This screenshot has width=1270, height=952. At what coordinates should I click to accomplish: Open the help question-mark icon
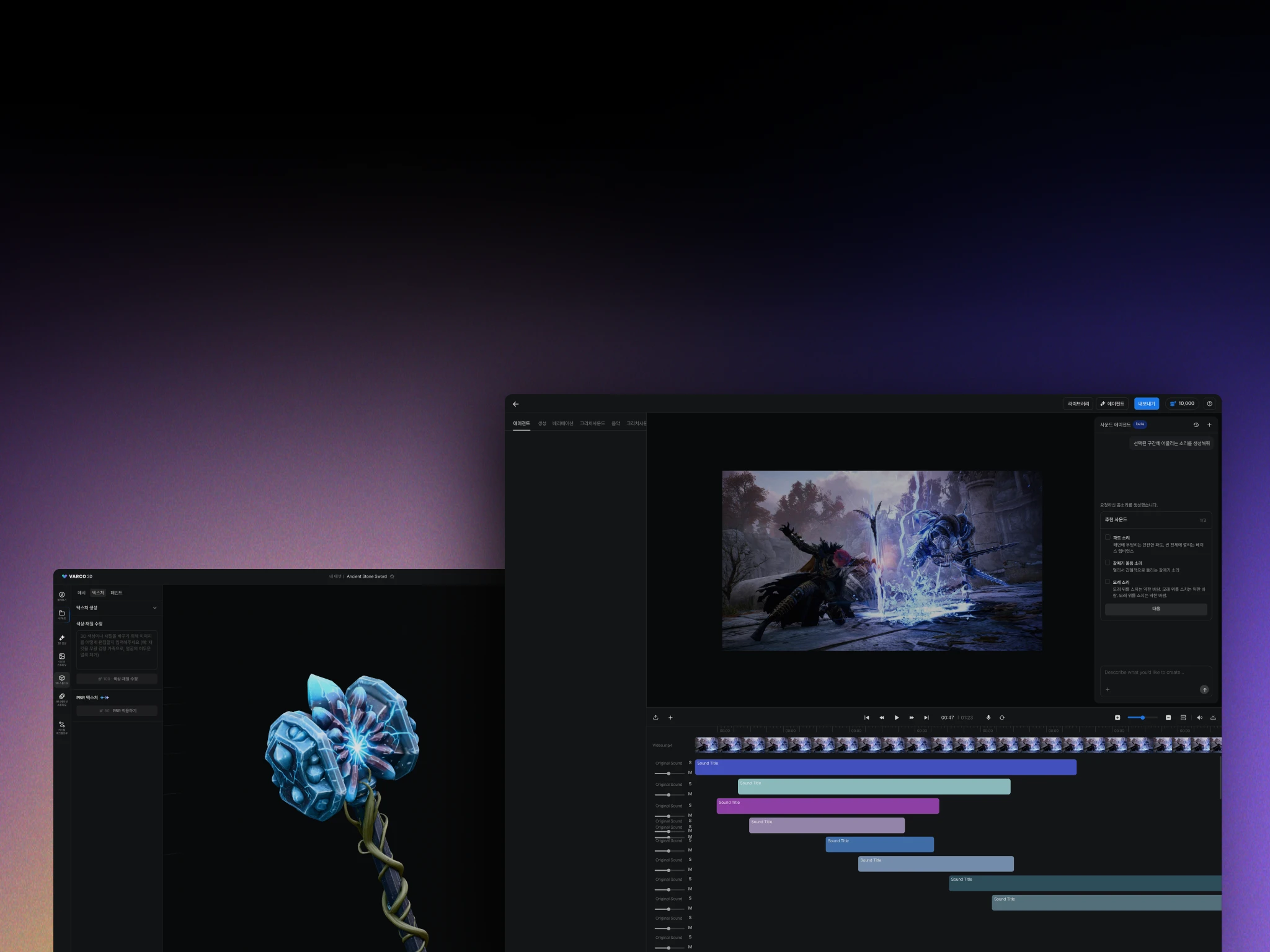[x=1209, y=403]
